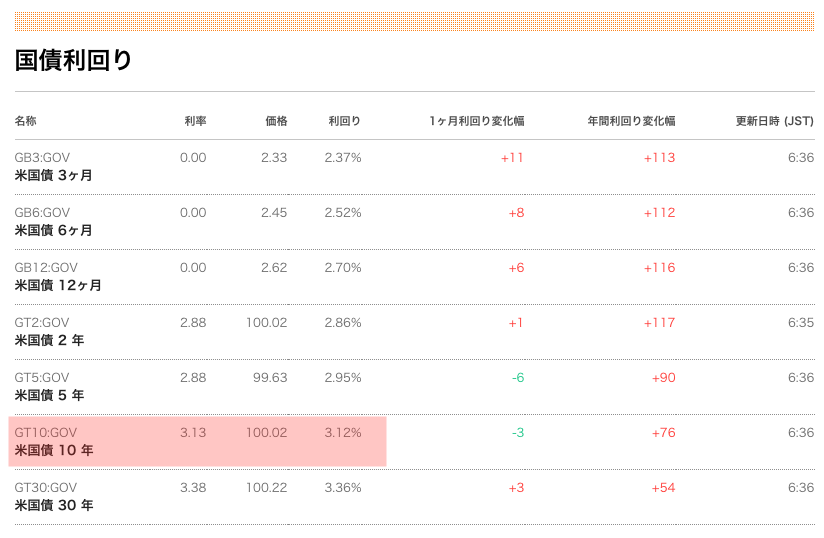The image size is (824, 538).
Task: Open the GB12:GOV ticker link
Action: pyautogui.click(x=46, y=268)
